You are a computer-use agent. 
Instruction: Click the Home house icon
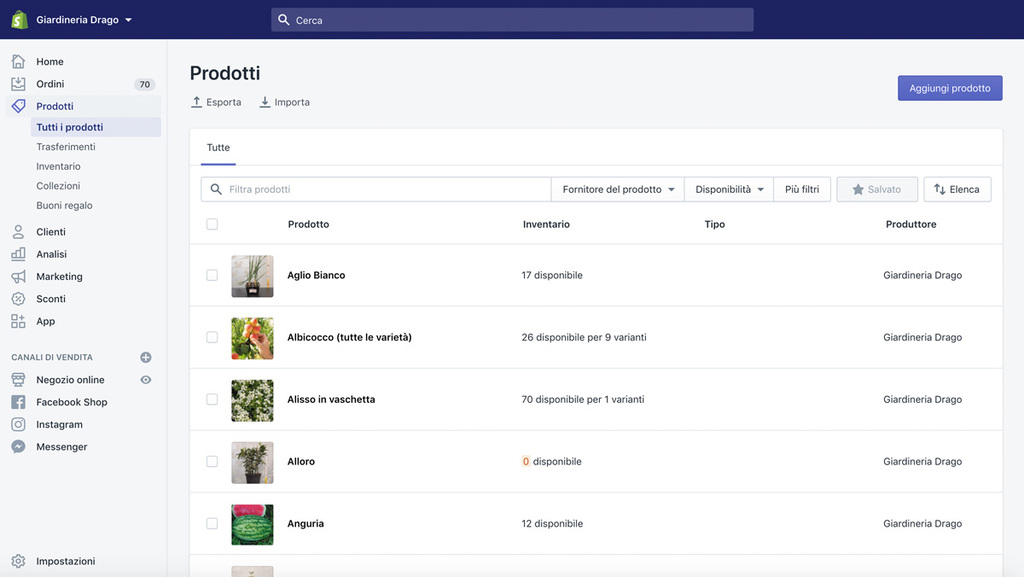click(x=18, y=61)
